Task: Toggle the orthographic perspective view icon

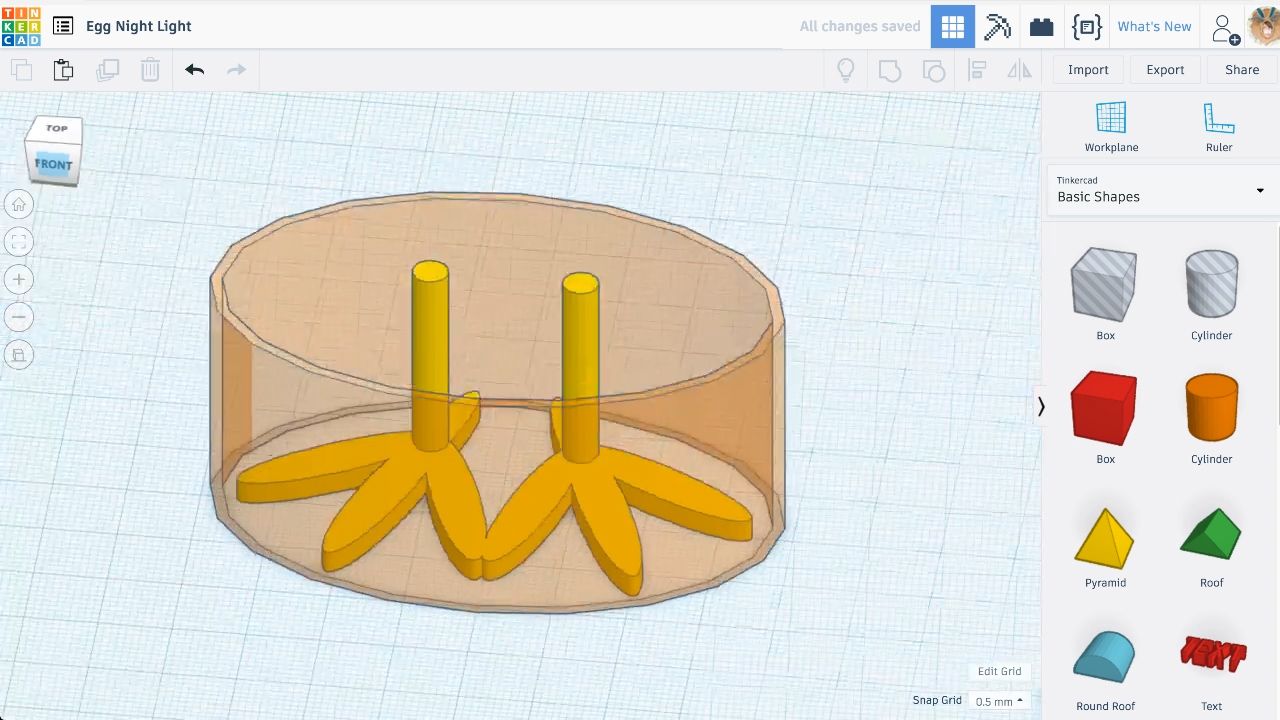Action: point(19,355)
